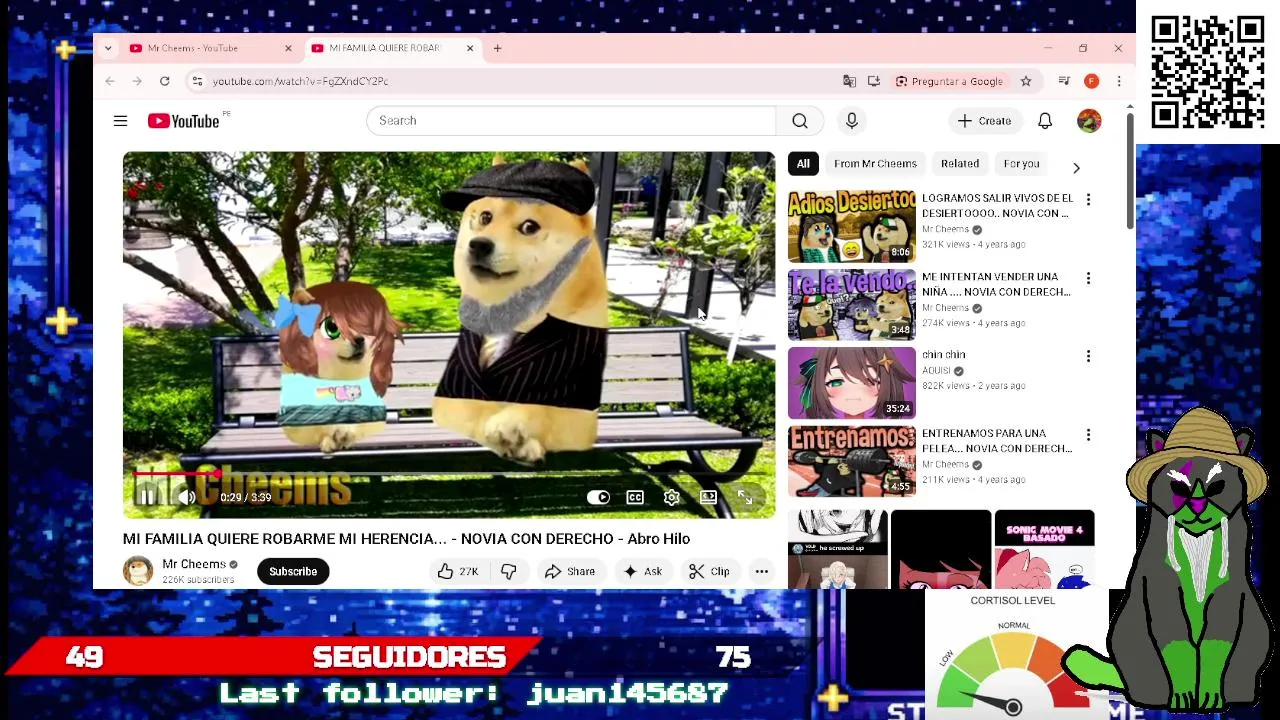Screen dimensions: 1280x720
Task: Open Mr Cheems channel avatar
Action: [138, 571]
